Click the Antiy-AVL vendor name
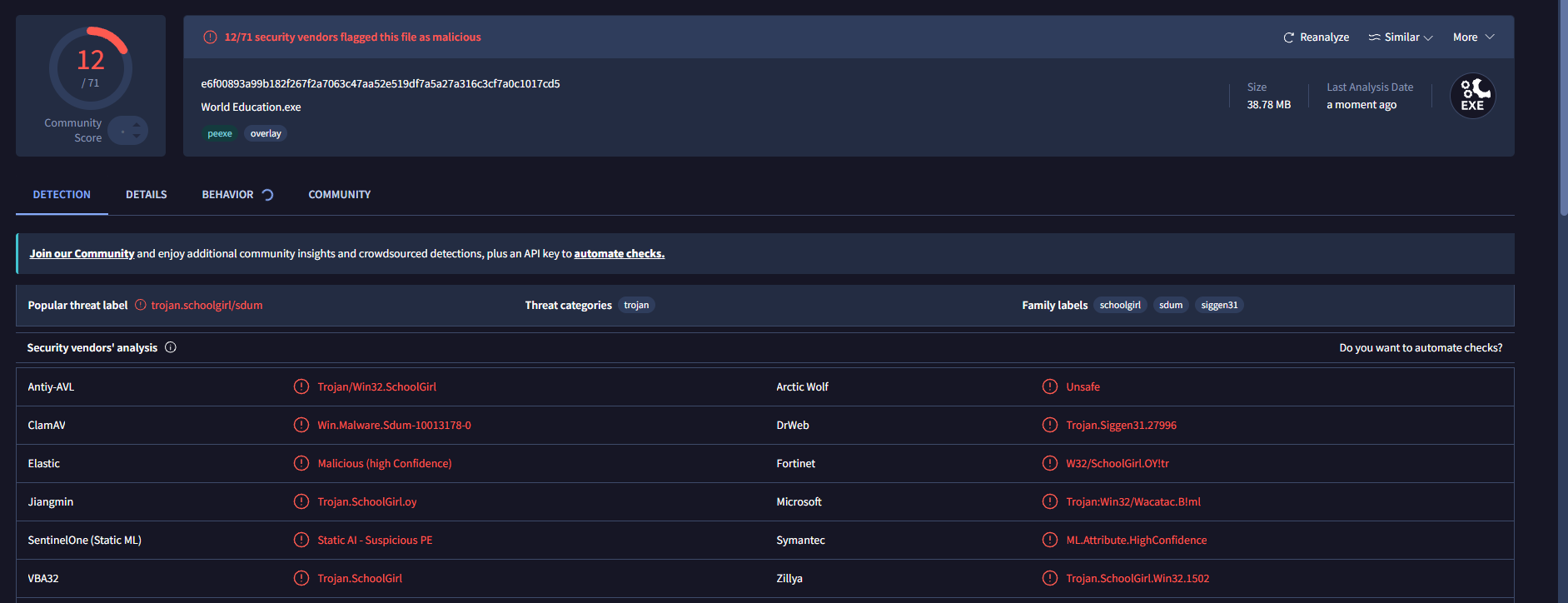Screen dimensions: 1568x603 click(51, 387)
